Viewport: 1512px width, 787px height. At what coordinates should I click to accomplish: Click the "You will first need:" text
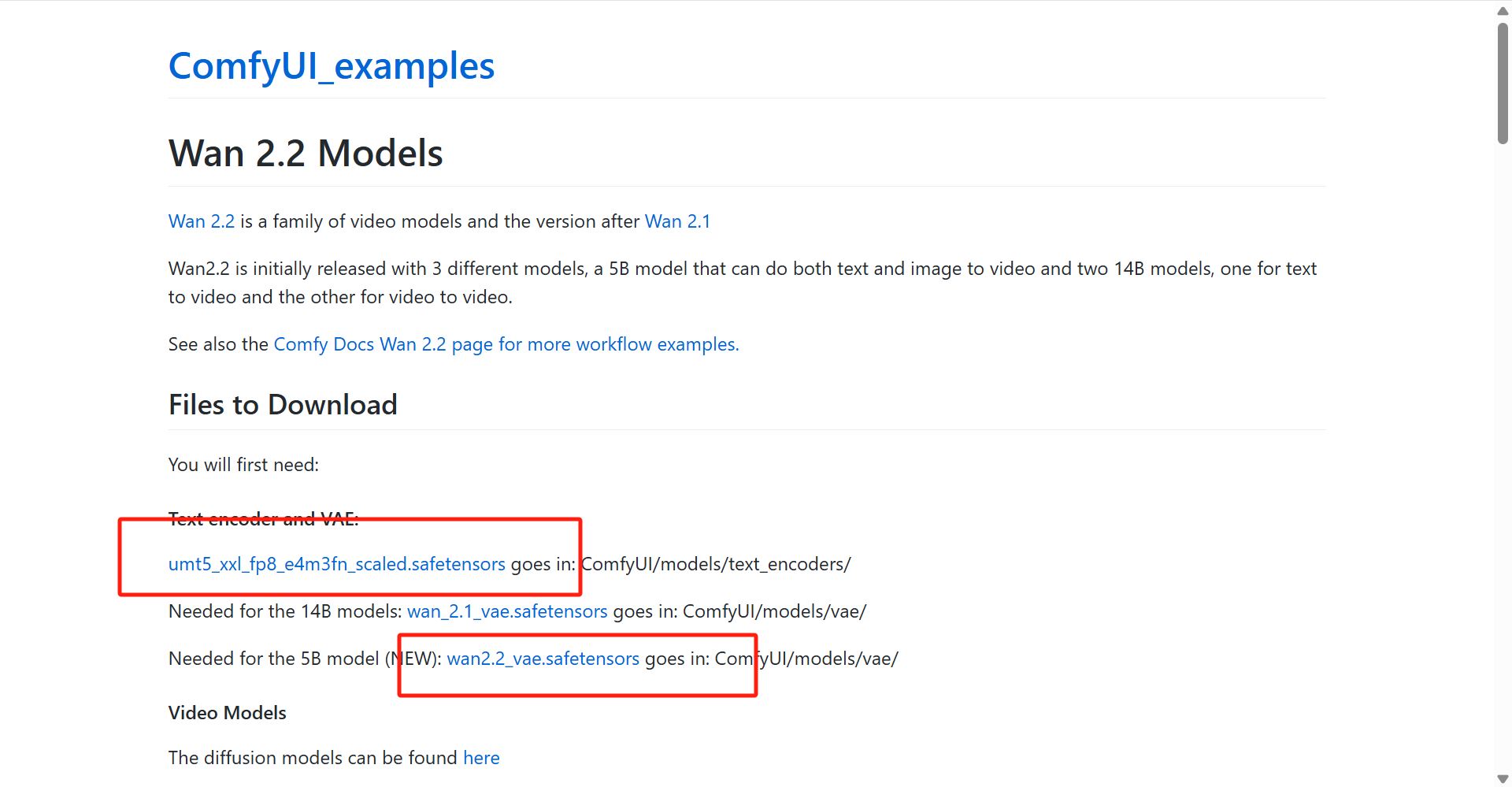243,465
